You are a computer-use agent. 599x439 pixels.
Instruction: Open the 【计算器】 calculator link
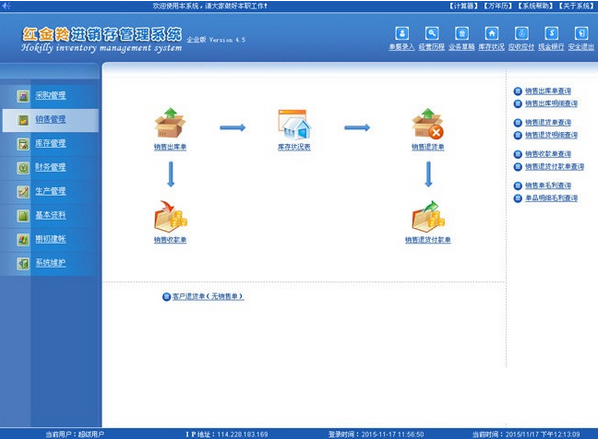click(462, 6)
